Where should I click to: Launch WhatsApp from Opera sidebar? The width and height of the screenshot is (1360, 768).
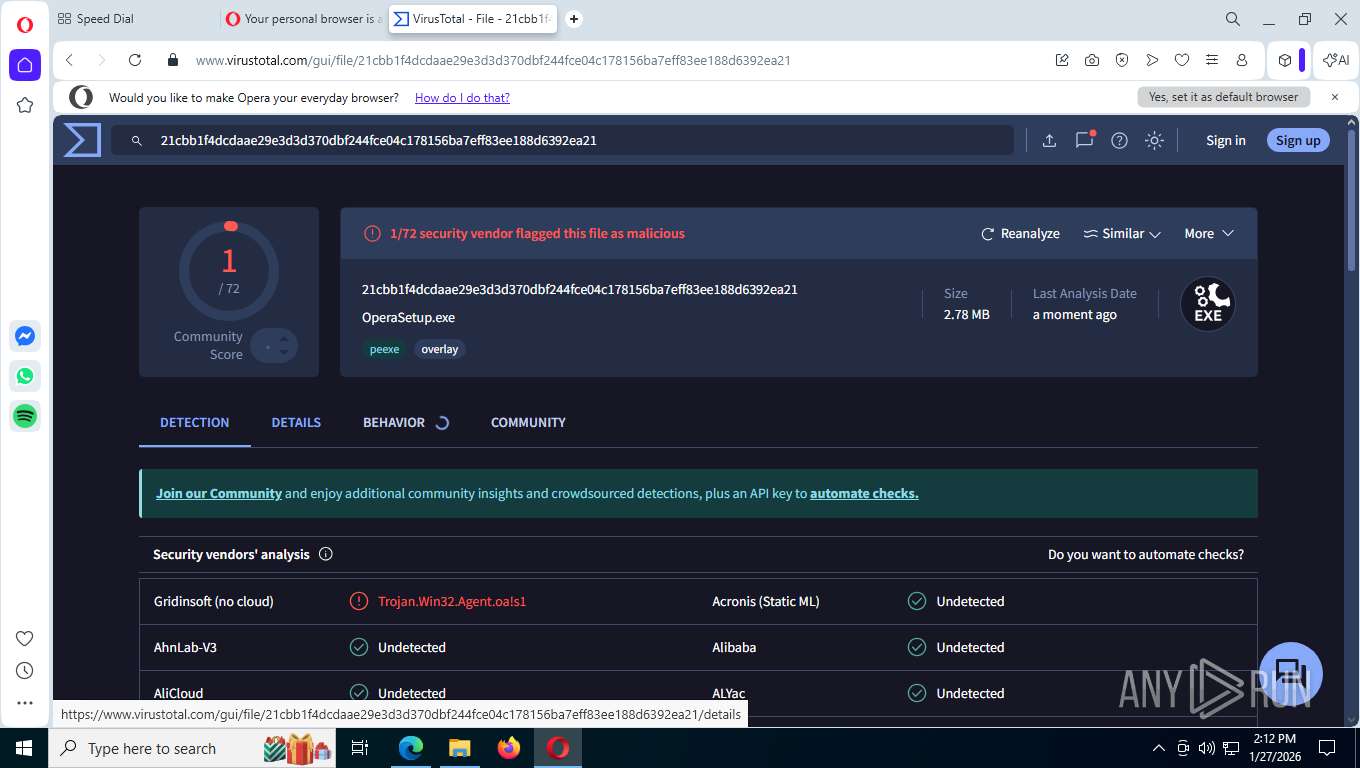[25, 376]
